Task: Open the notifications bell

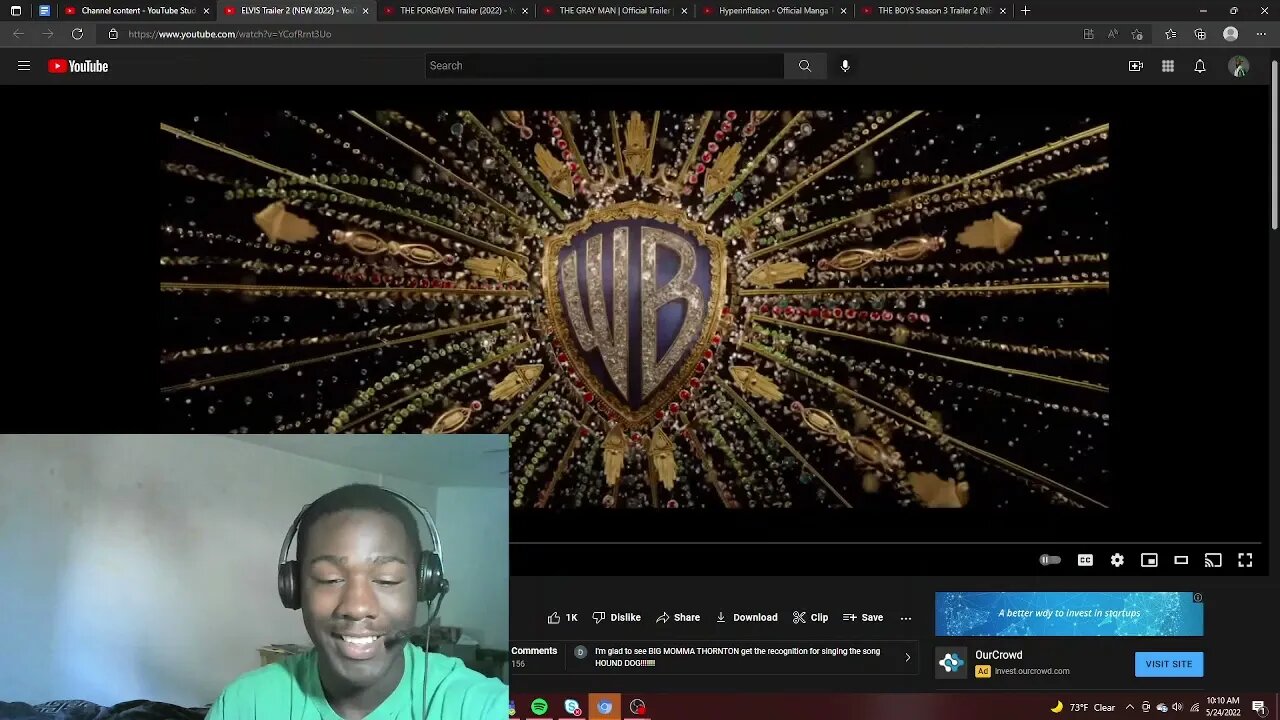Action: pos(1200,66)
